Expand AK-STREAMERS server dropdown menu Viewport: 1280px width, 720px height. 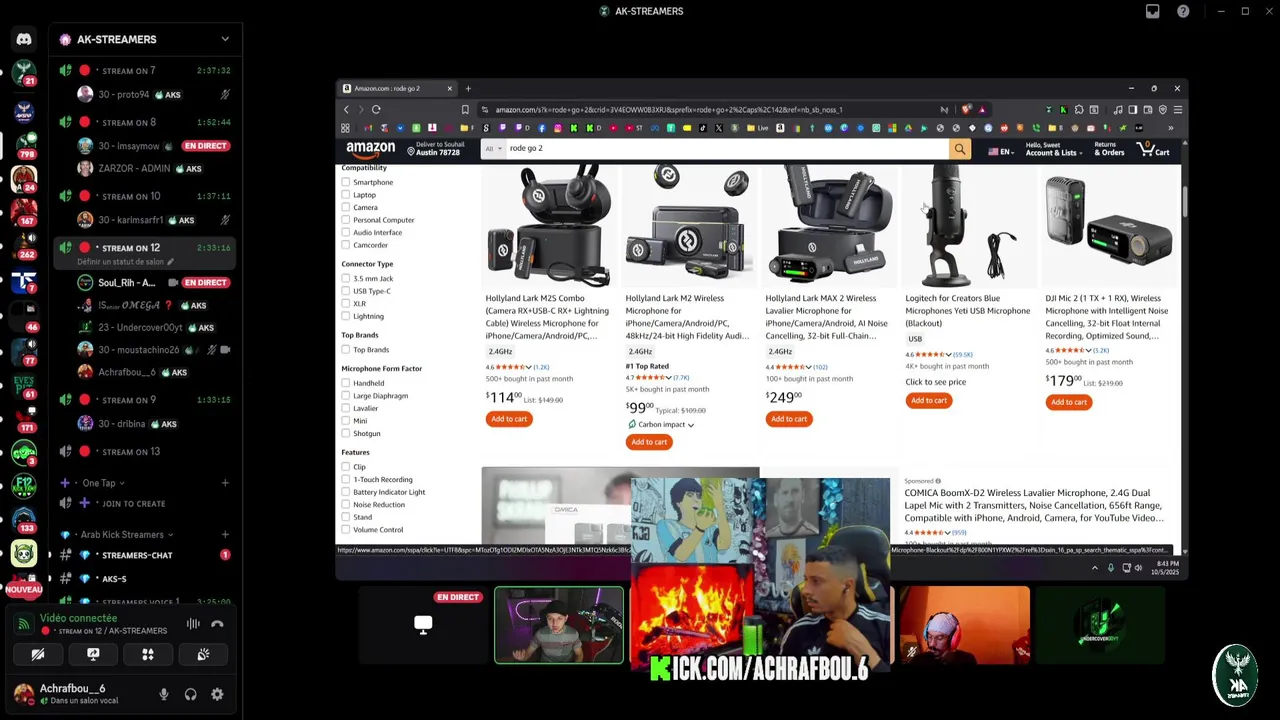[225, 39]
